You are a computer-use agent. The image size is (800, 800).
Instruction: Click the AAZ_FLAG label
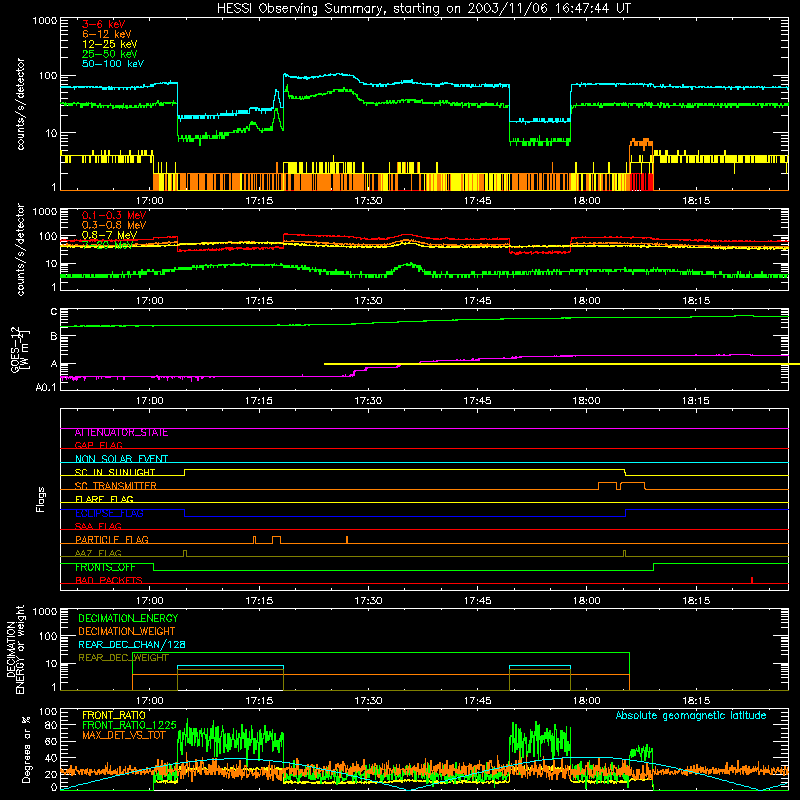(98, 553)
